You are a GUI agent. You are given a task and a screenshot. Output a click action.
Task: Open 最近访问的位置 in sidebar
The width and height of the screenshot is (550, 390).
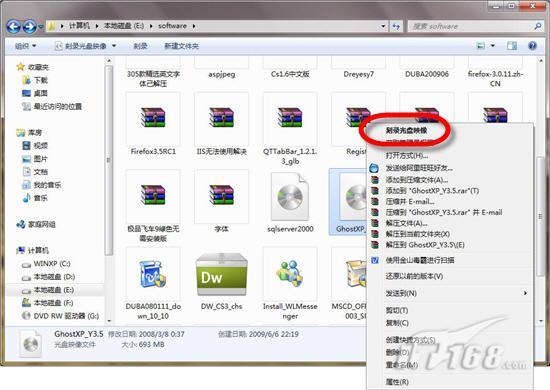[x=52, y=106]
